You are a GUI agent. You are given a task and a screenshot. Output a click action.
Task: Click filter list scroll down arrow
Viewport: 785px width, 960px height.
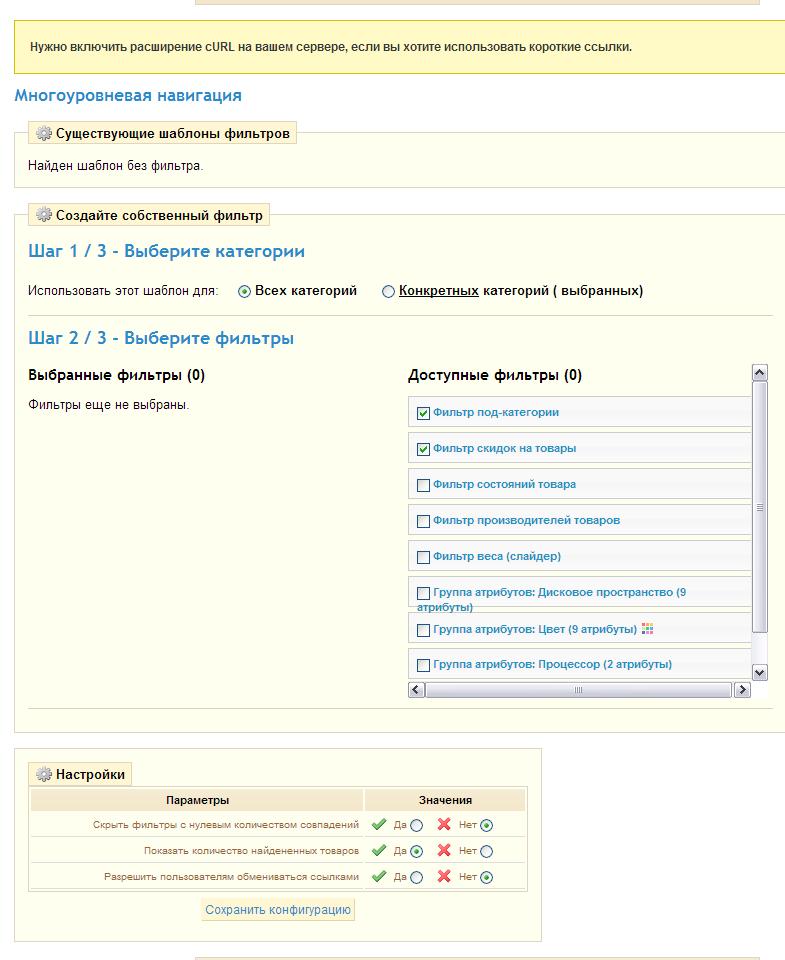pyautogui.click(x=760, y=672)
